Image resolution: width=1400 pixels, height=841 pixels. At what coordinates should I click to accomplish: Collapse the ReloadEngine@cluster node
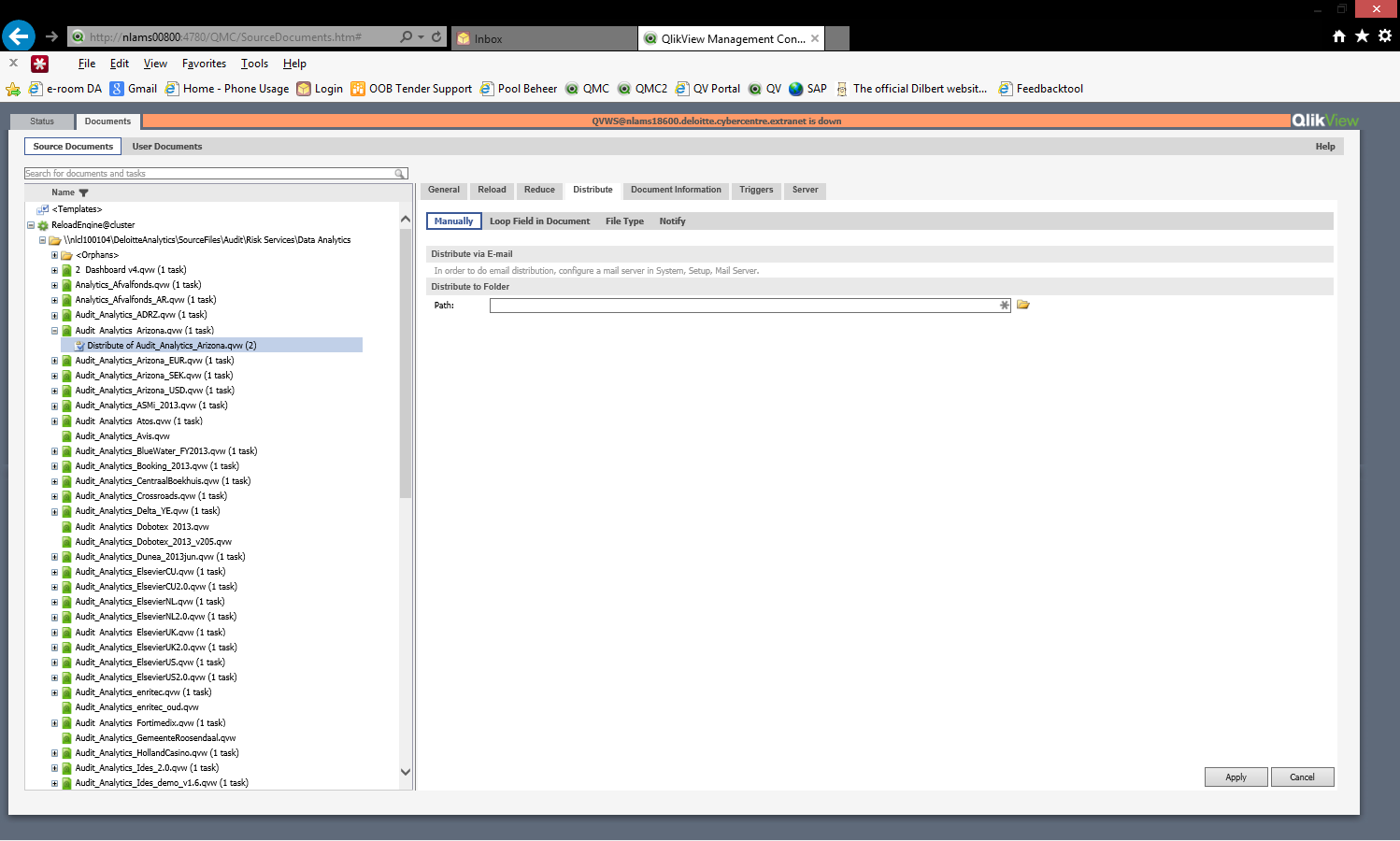31,225
